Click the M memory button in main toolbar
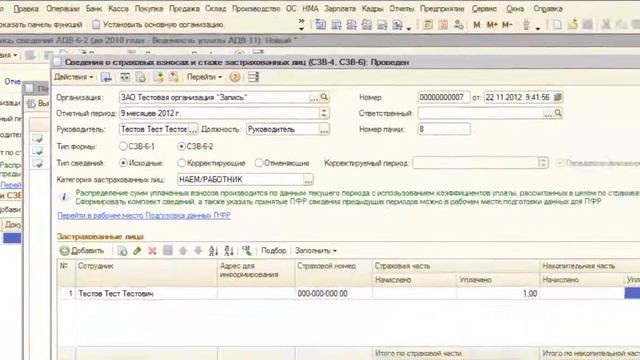The image size is (640, 360). [x=476, y=25]
